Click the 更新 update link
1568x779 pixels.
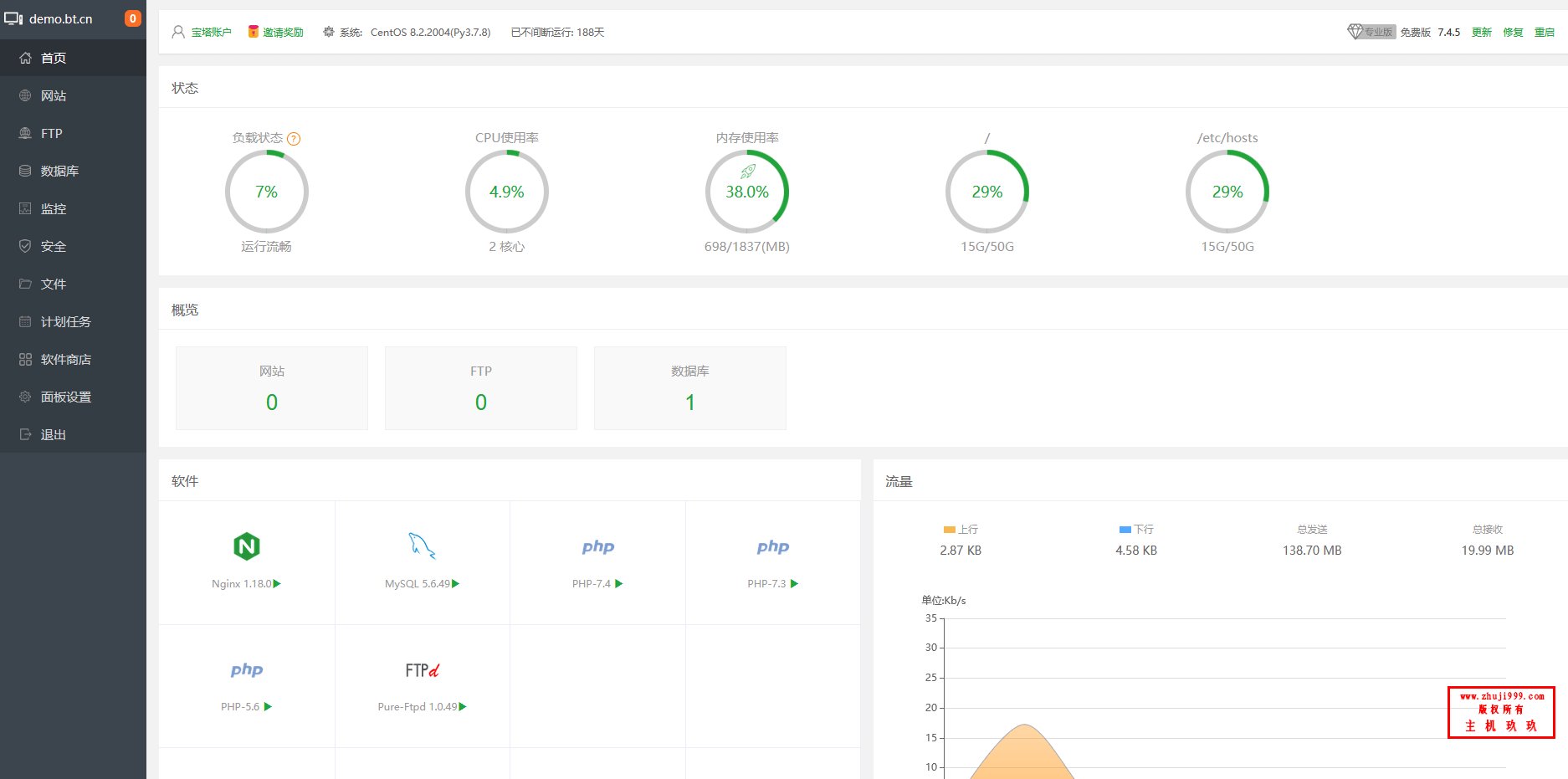[x=1482, y=33]
